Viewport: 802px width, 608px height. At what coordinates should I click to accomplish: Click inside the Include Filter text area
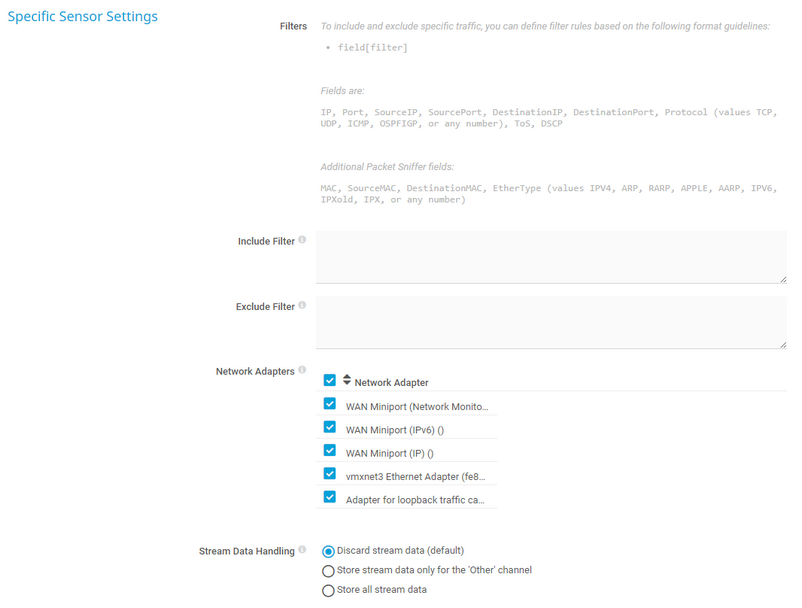click(x=550, y=257)
